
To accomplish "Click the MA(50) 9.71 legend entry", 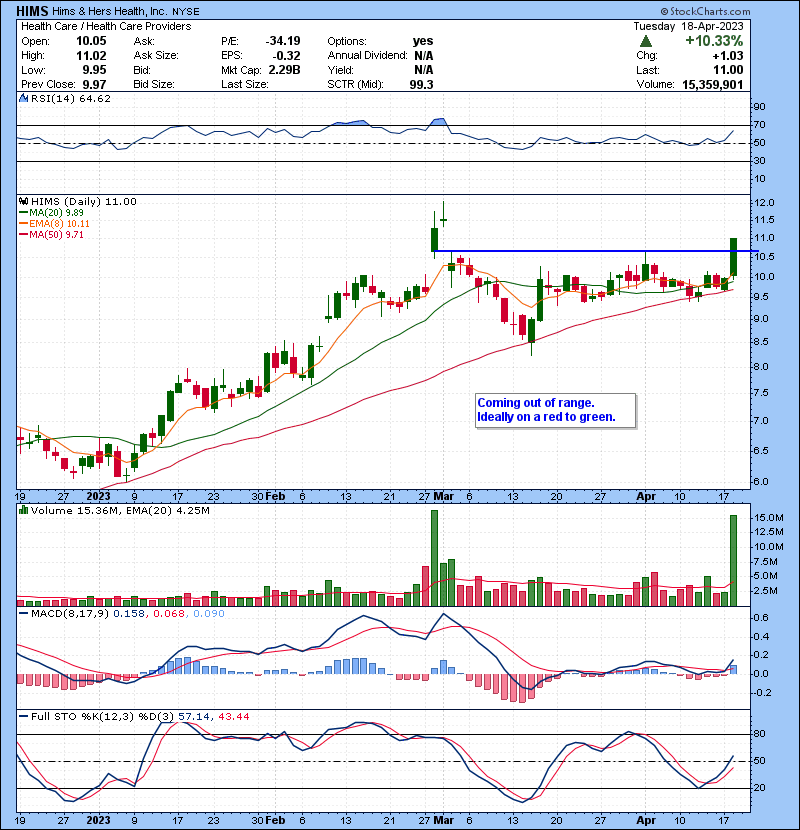I will [x=56, y=235].
